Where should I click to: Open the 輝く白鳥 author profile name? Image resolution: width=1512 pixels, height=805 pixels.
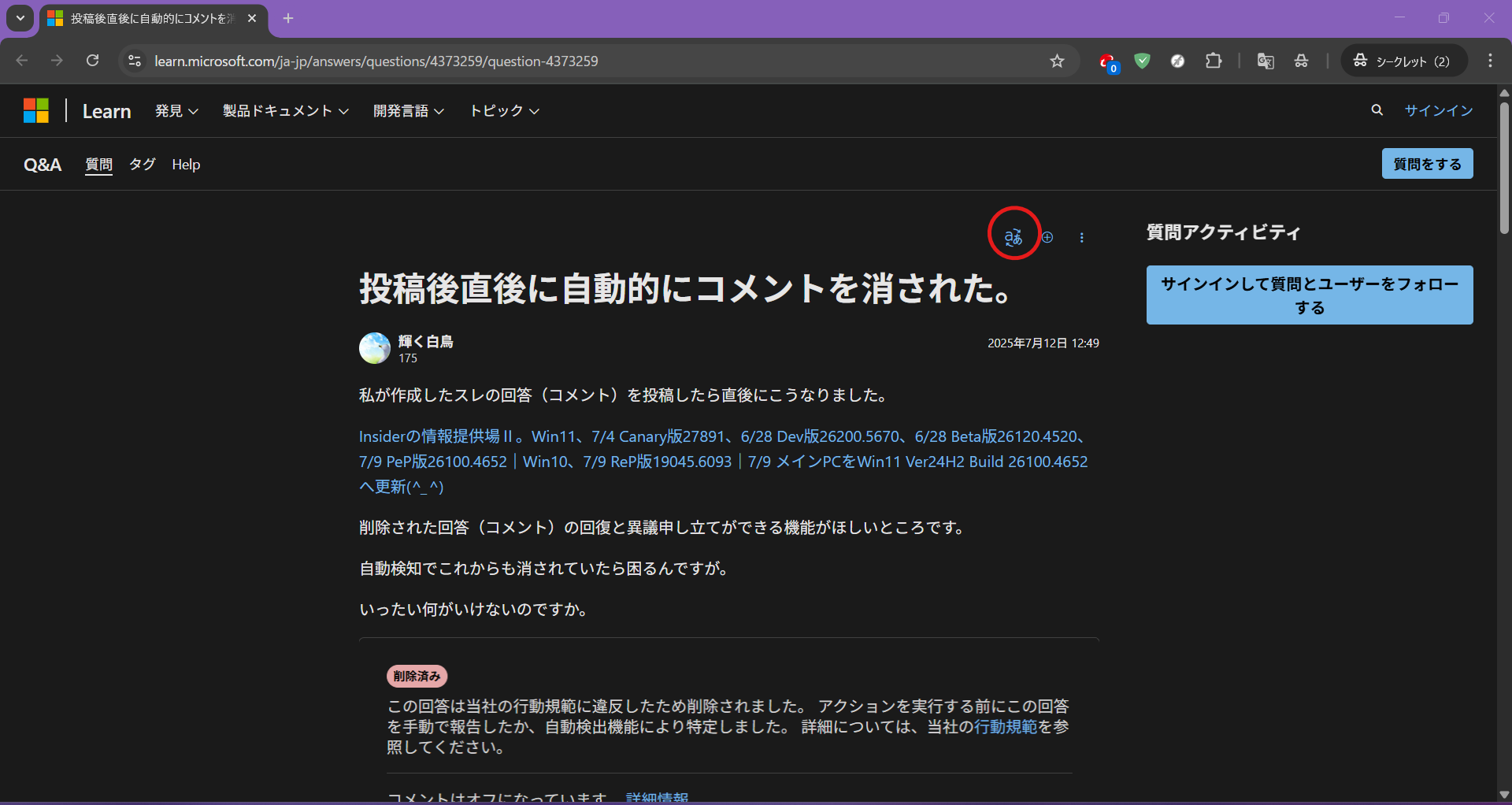click(426, 341)
